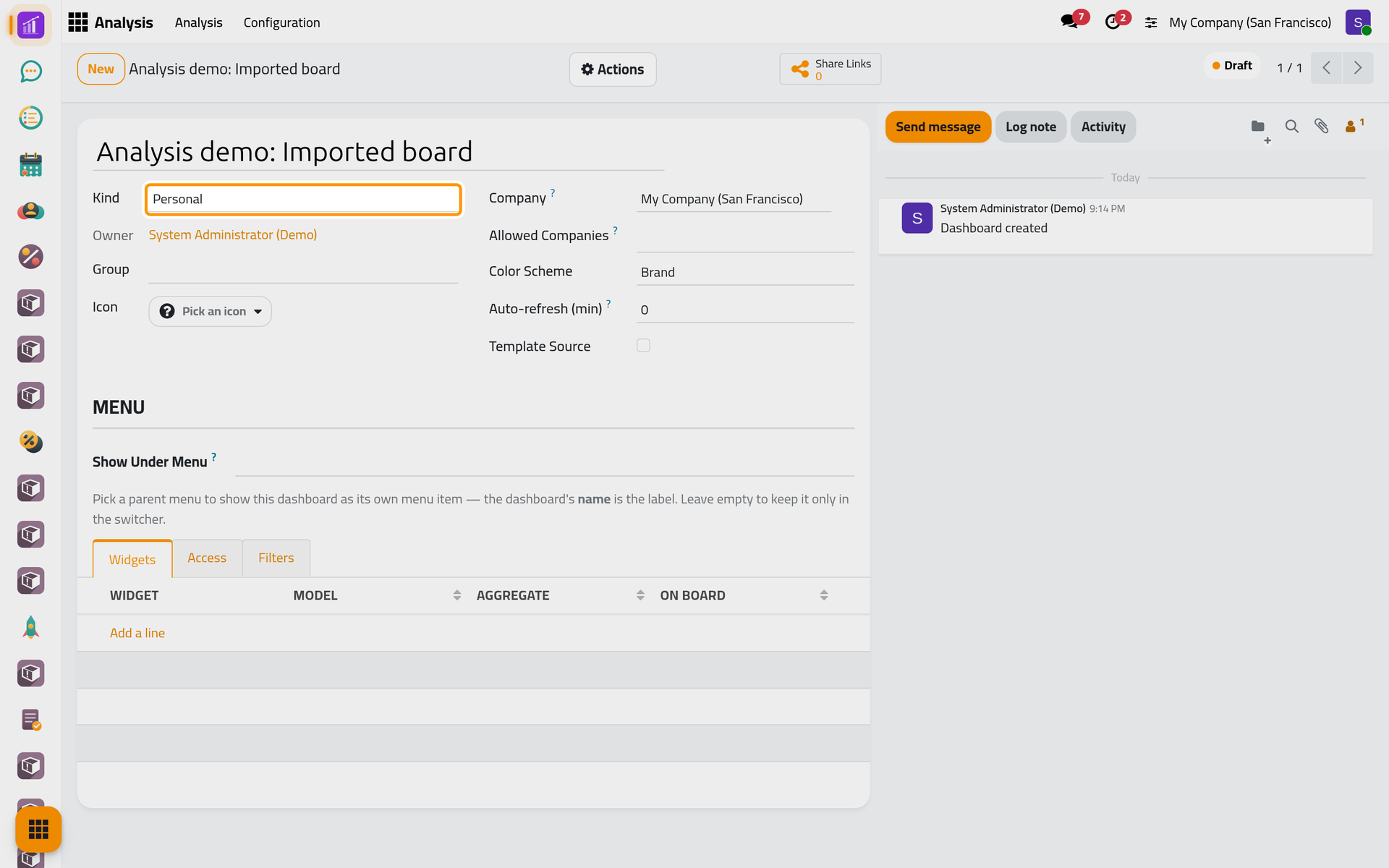Viewport: 1389px width, 868px height.
Task: Open the rocket app sidebar icon
Action: click(30, 627)
